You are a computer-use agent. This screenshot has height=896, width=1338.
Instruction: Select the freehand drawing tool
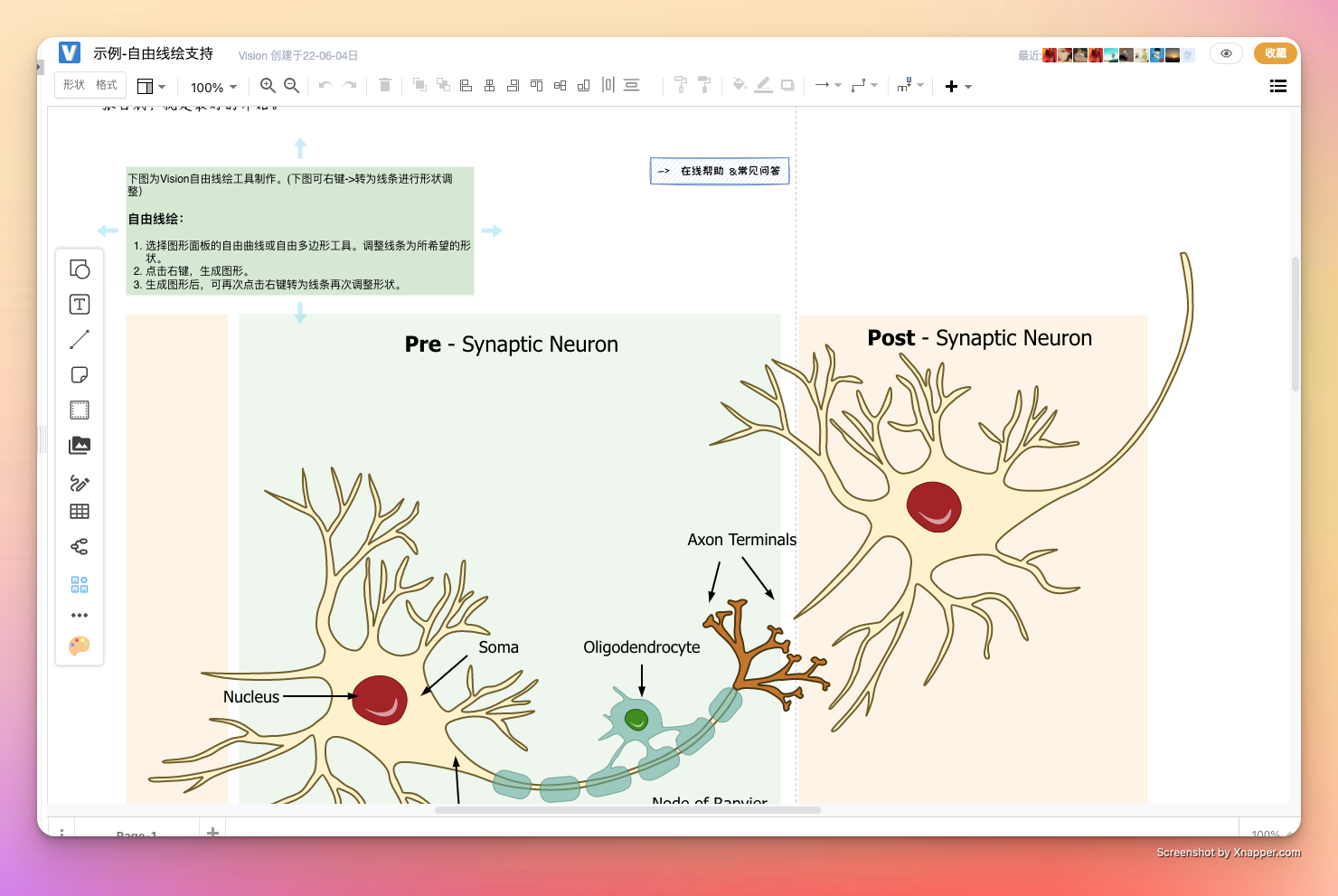[80, 483]
